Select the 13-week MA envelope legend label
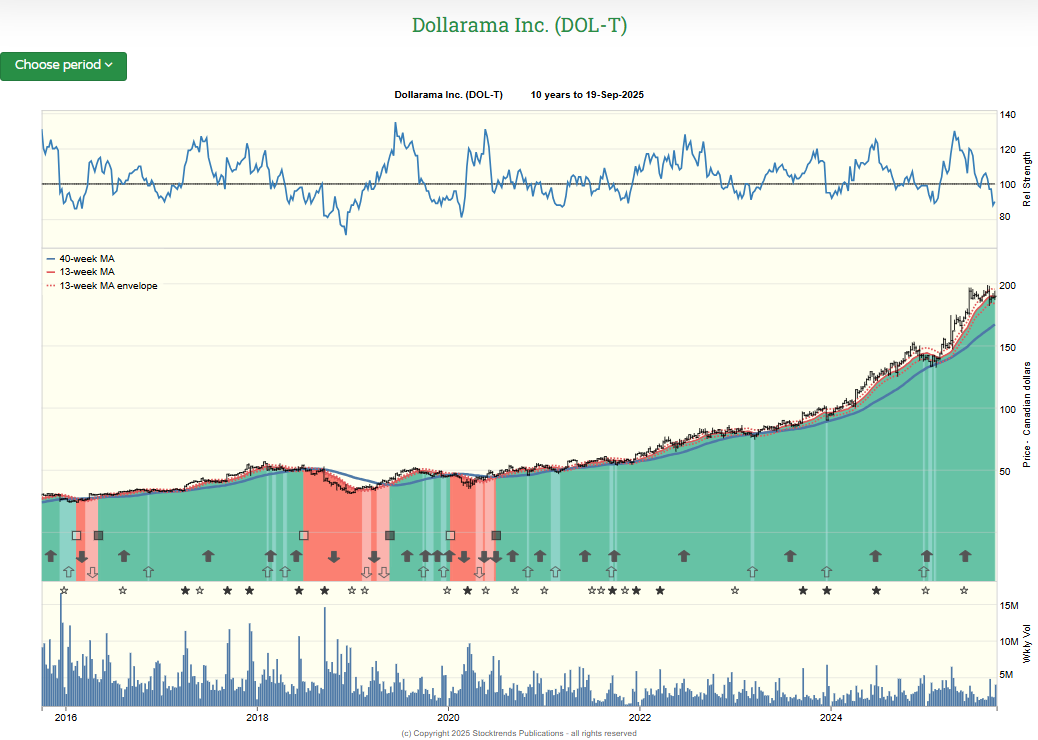This screenshot has width=1038, height=740. coord(109,286)
